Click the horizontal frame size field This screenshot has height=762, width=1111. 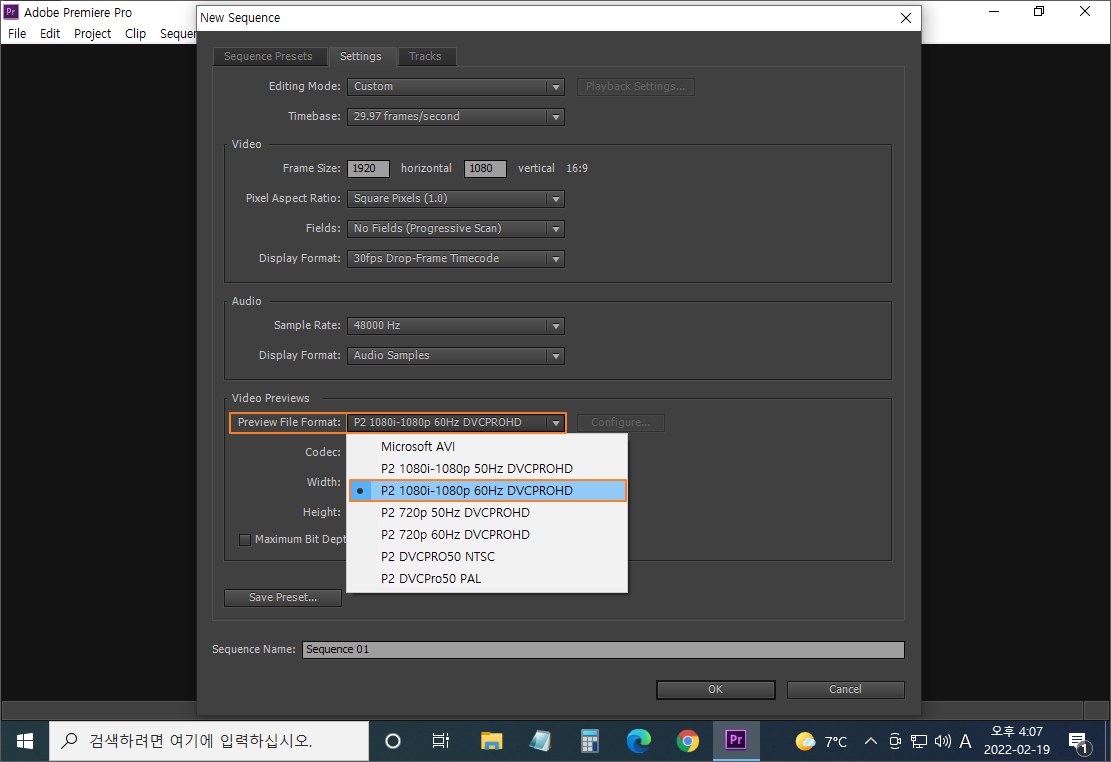click(368, 169)
